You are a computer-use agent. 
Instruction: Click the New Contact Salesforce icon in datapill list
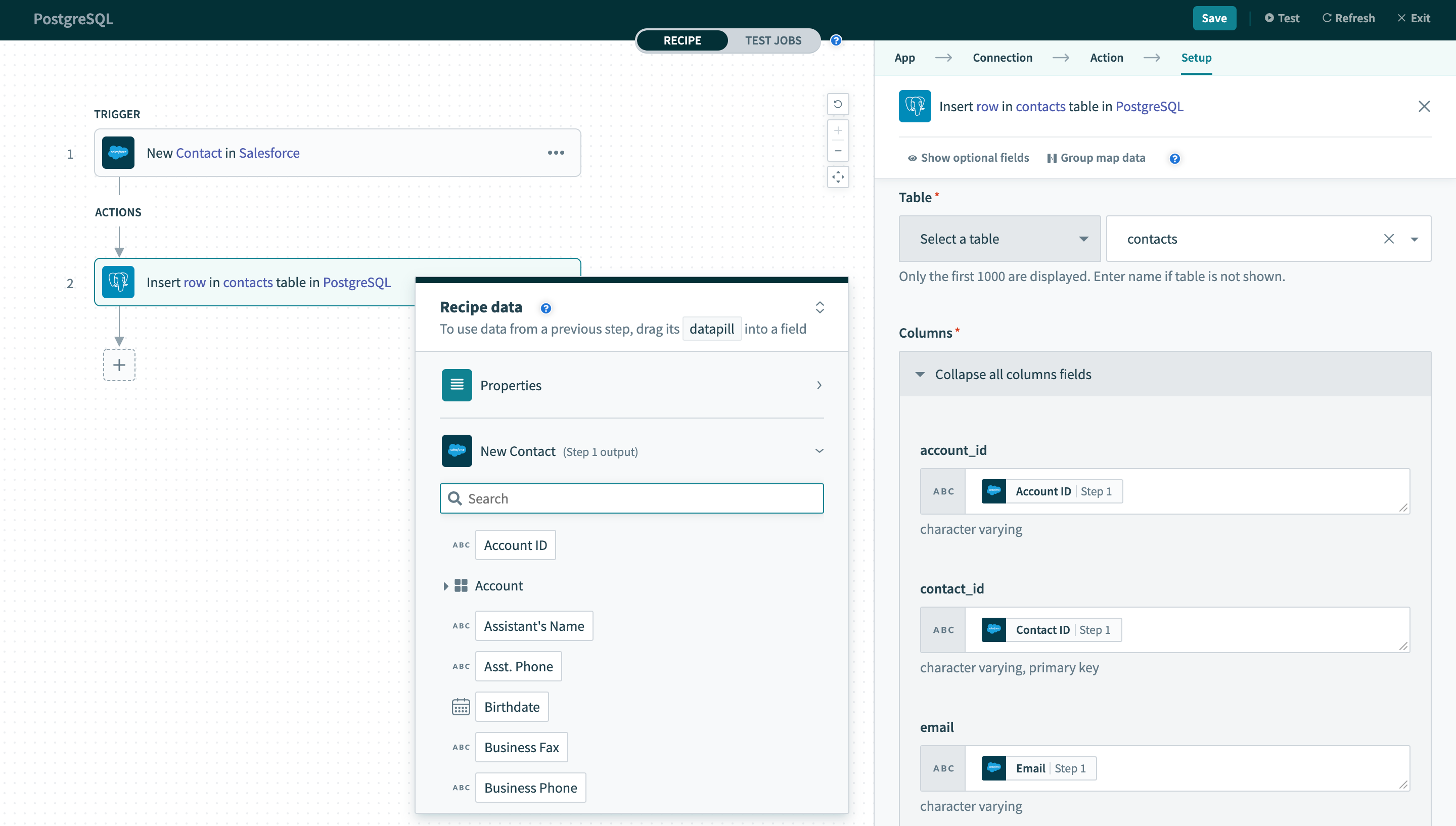coord(456,450)
